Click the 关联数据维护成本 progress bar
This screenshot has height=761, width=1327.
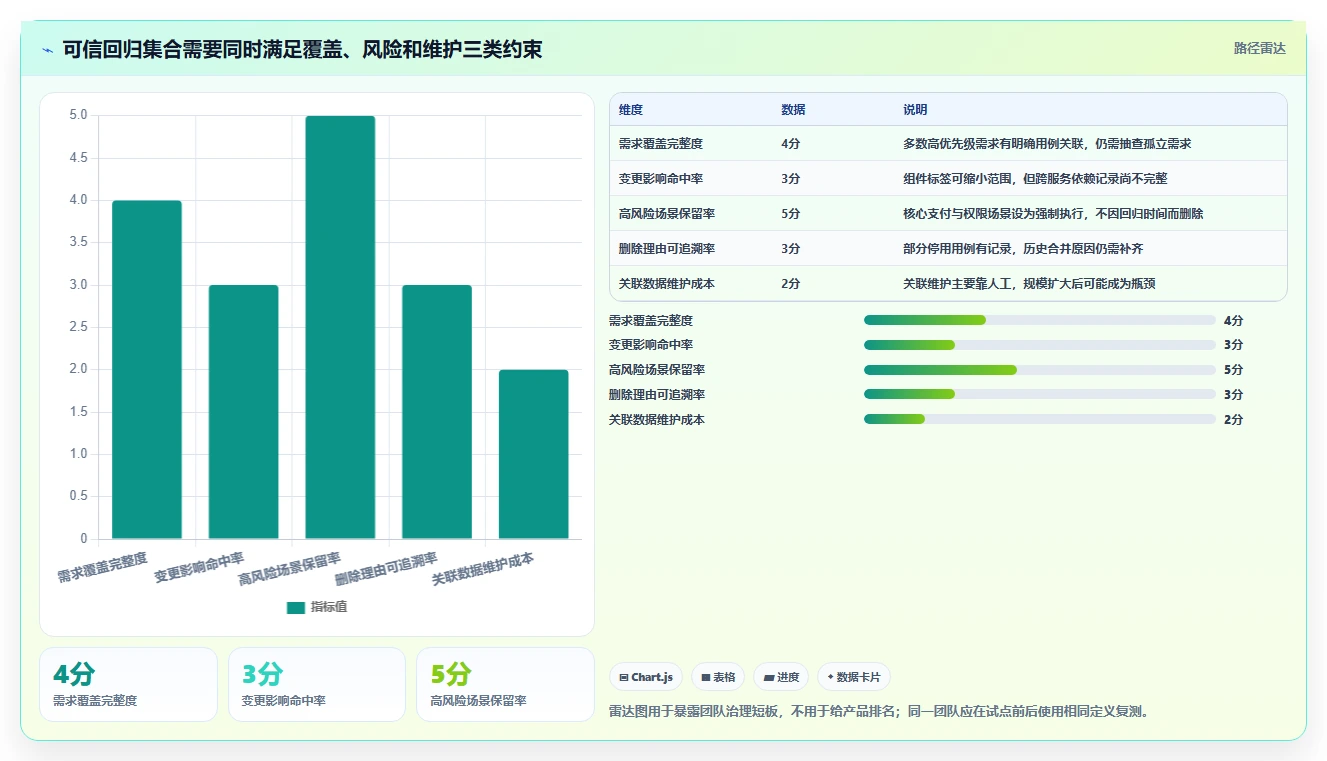pos(1040,419)
